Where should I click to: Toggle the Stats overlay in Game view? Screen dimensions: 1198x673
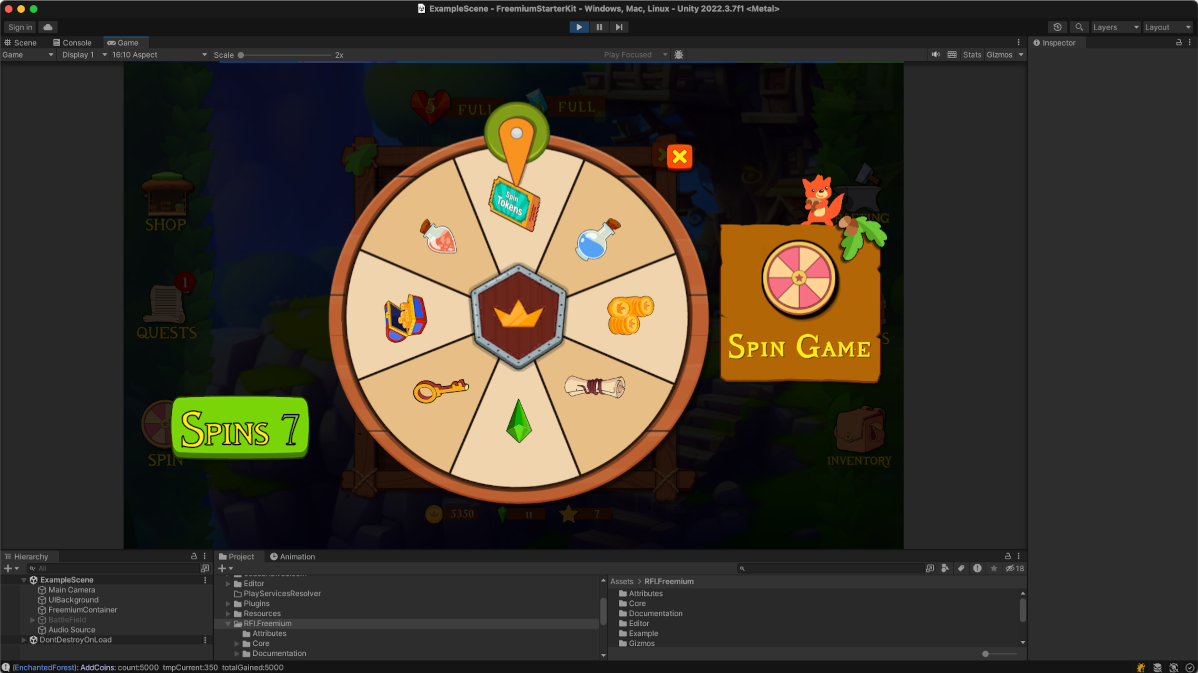[x=971, y=55]
